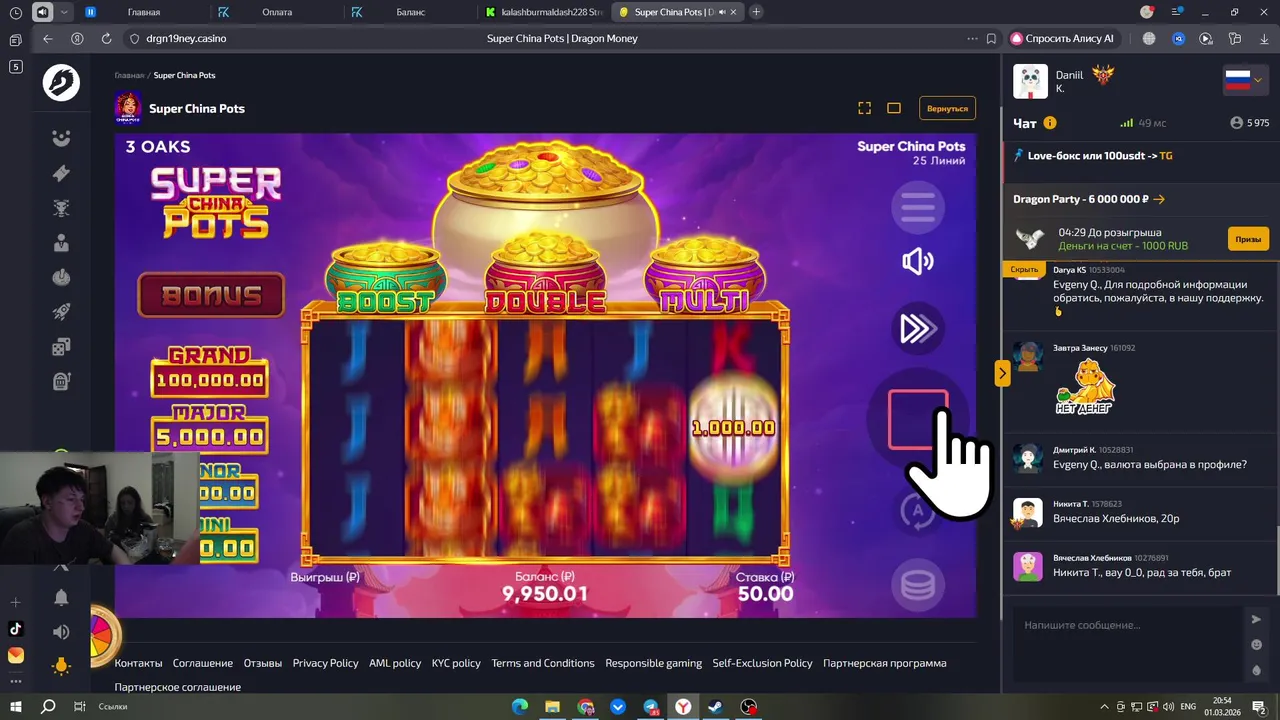Enable turbo fast-forward spin mode
This screenshot has height=720, width=1280.
917,328
